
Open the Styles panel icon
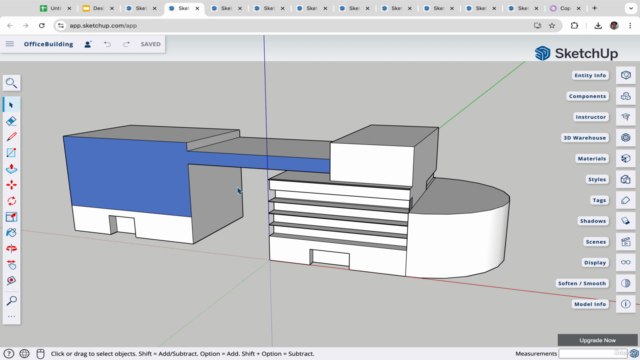click(625, 180)
